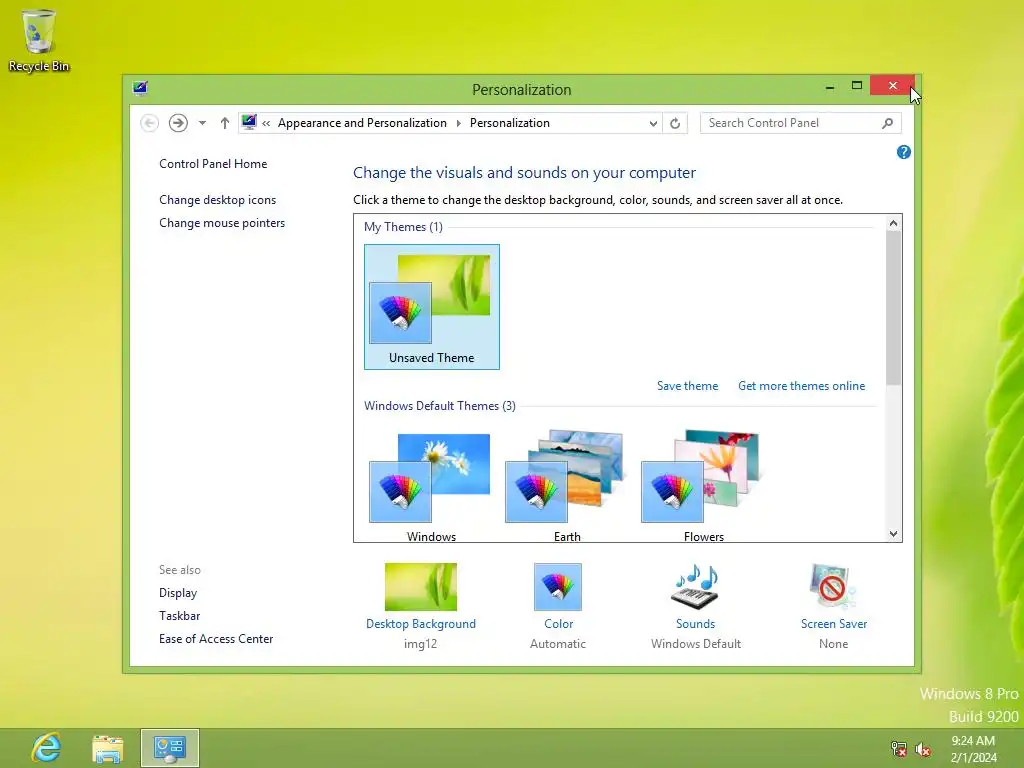The image size is (1024, 768).
Task: Launch Internet Explorer from the taskbar
Action: point(46,748)
